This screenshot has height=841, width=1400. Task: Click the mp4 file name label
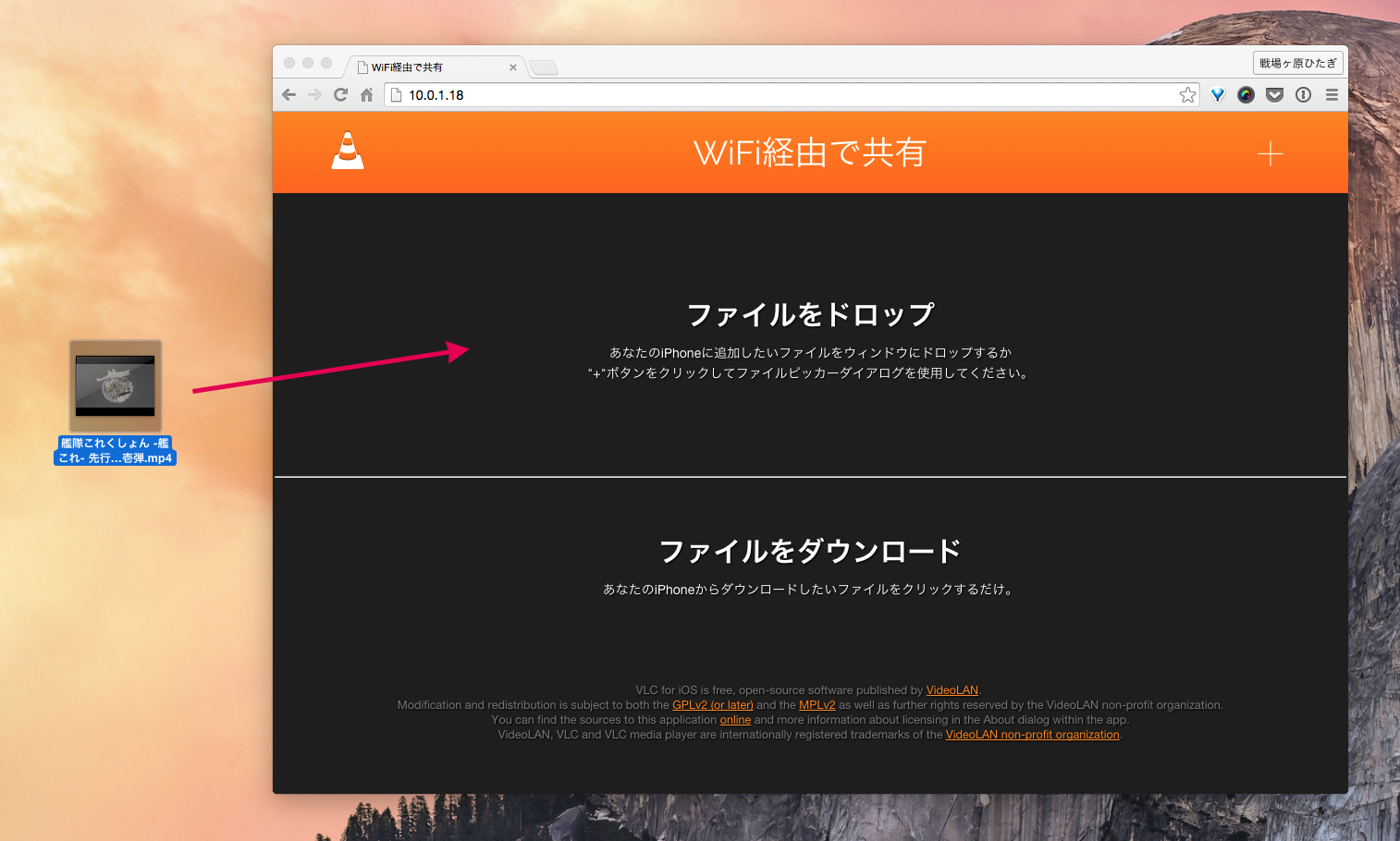[116, 450]
